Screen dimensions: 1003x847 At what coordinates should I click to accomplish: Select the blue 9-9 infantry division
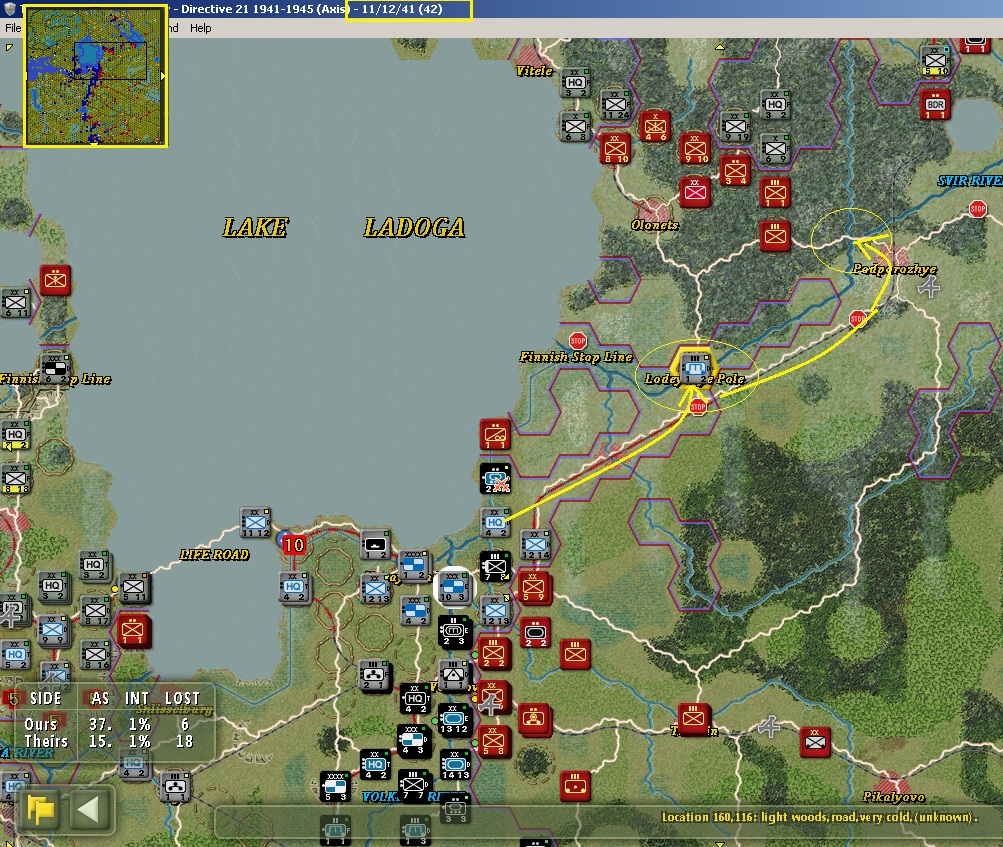[53, 629]
